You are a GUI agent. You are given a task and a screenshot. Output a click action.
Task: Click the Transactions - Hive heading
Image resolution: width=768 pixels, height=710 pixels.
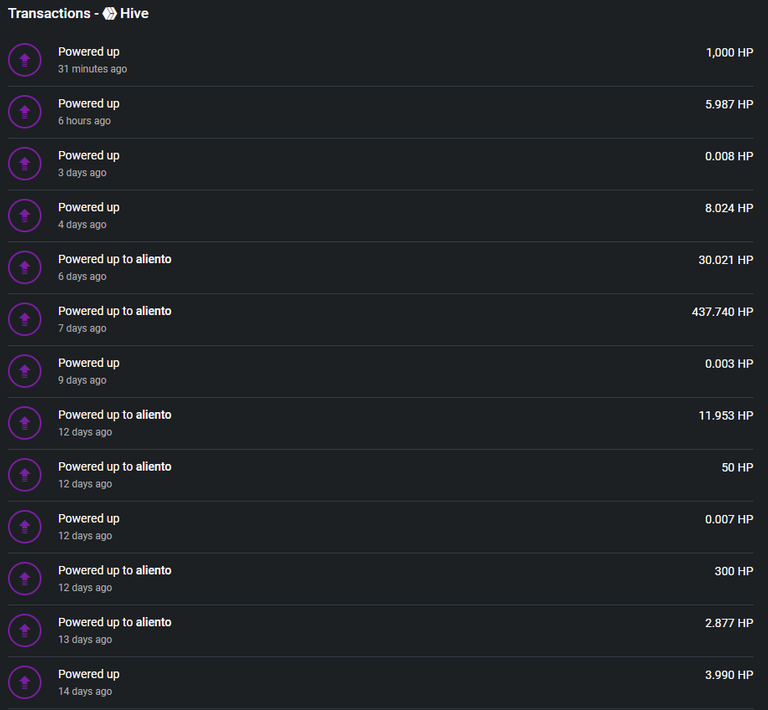(x=78, y=14)
